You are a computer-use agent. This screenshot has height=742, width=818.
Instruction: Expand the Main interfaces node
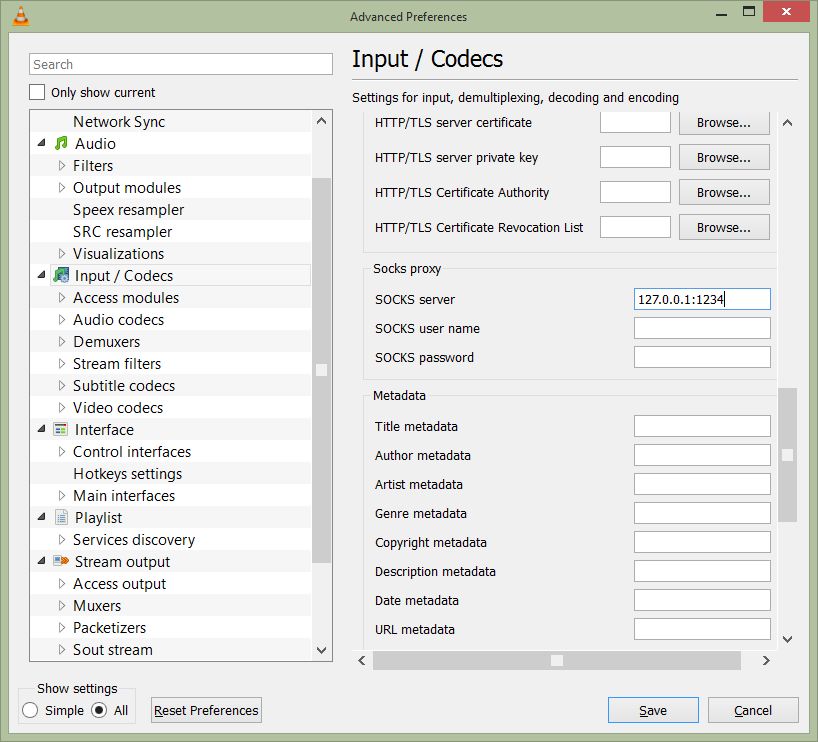(62, 495)
